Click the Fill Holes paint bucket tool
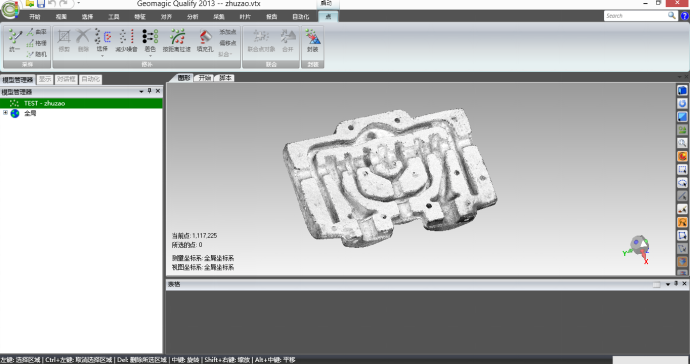This screenshot has width=690, height=364. (205, 41)
